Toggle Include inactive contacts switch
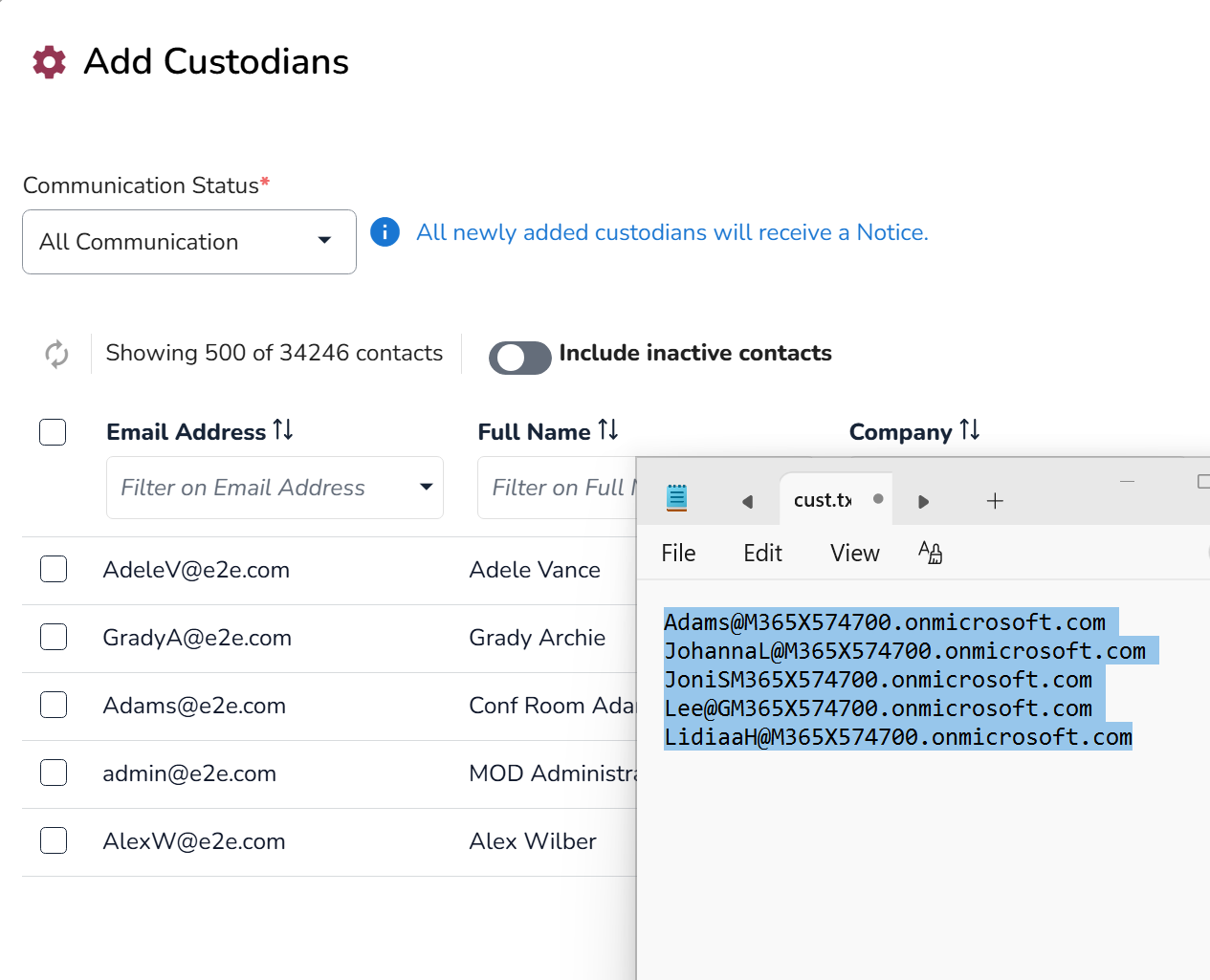This screenshot has height=980, width=1210. pyautogui.click(x=520, y=358)
